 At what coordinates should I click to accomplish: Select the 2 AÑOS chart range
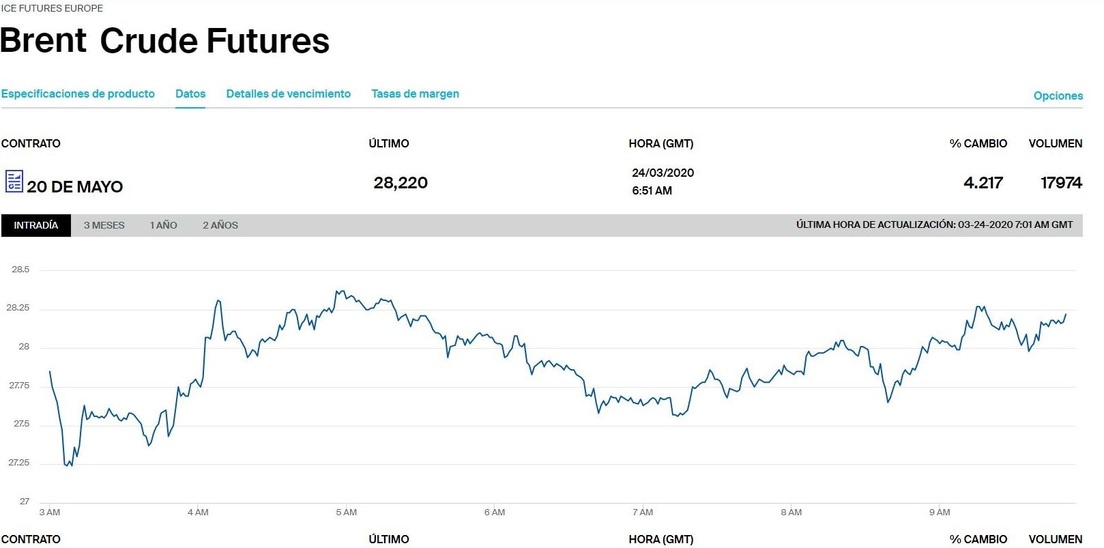pyautogui.click(x=220, y=225)
